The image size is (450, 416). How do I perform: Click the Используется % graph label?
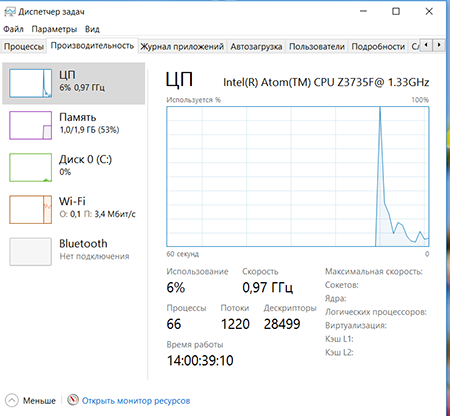pos(193,100)
